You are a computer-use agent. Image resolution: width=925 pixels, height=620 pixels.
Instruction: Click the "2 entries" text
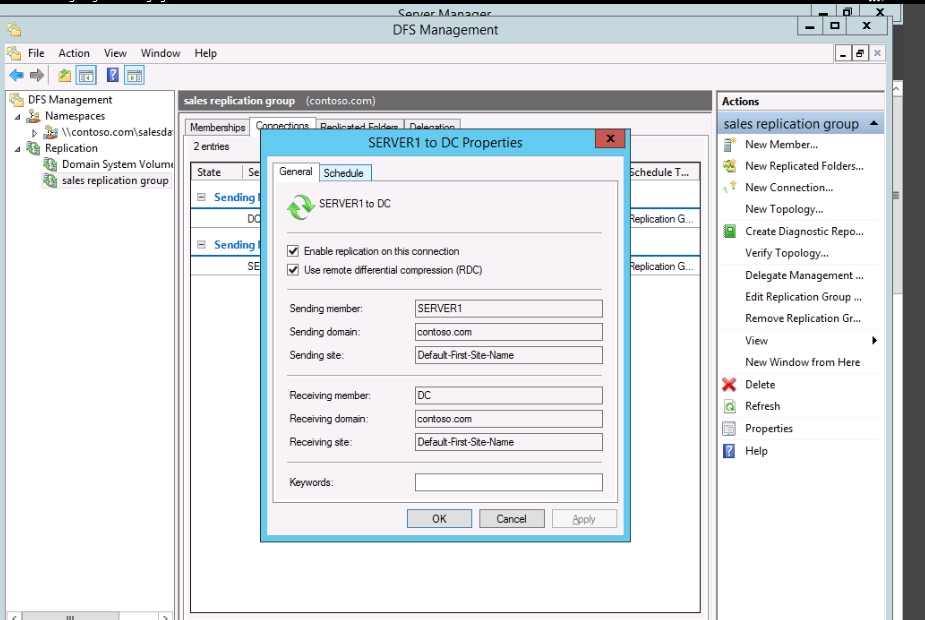pos(211,146)
